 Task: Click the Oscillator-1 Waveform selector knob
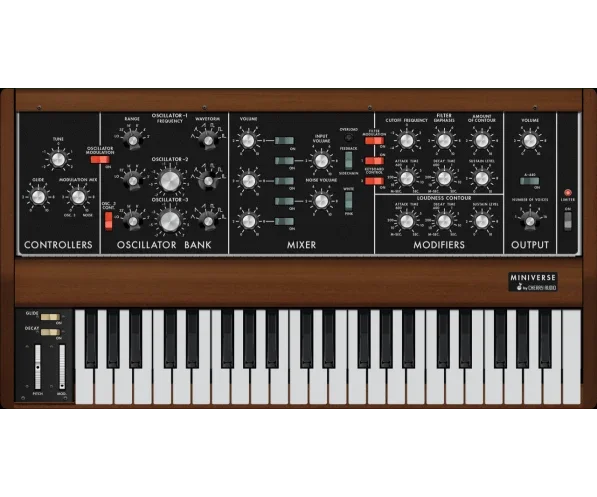[x=208, y=141]
